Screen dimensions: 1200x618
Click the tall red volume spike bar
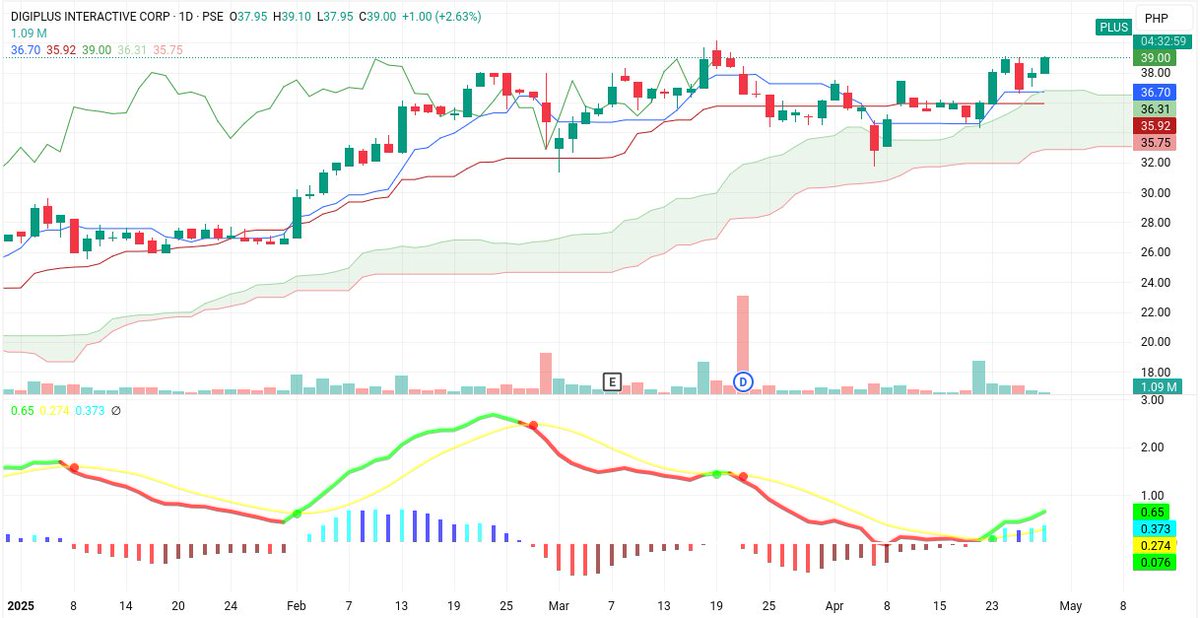(x=742, y=330)
